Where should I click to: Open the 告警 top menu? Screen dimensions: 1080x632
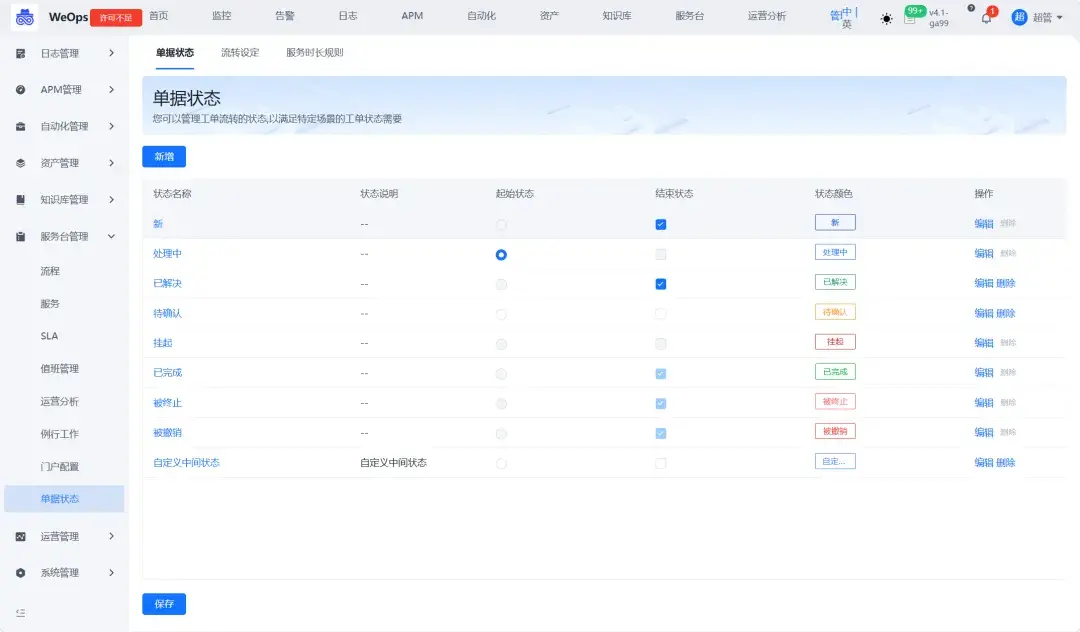(284, 16)
